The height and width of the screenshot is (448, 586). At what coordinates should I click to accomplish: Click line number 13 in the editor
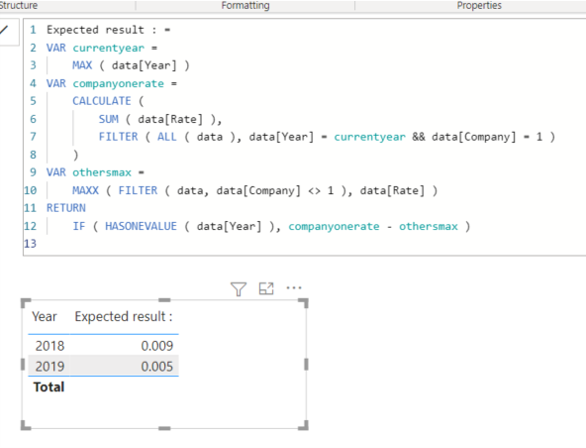tap(30, 244)
